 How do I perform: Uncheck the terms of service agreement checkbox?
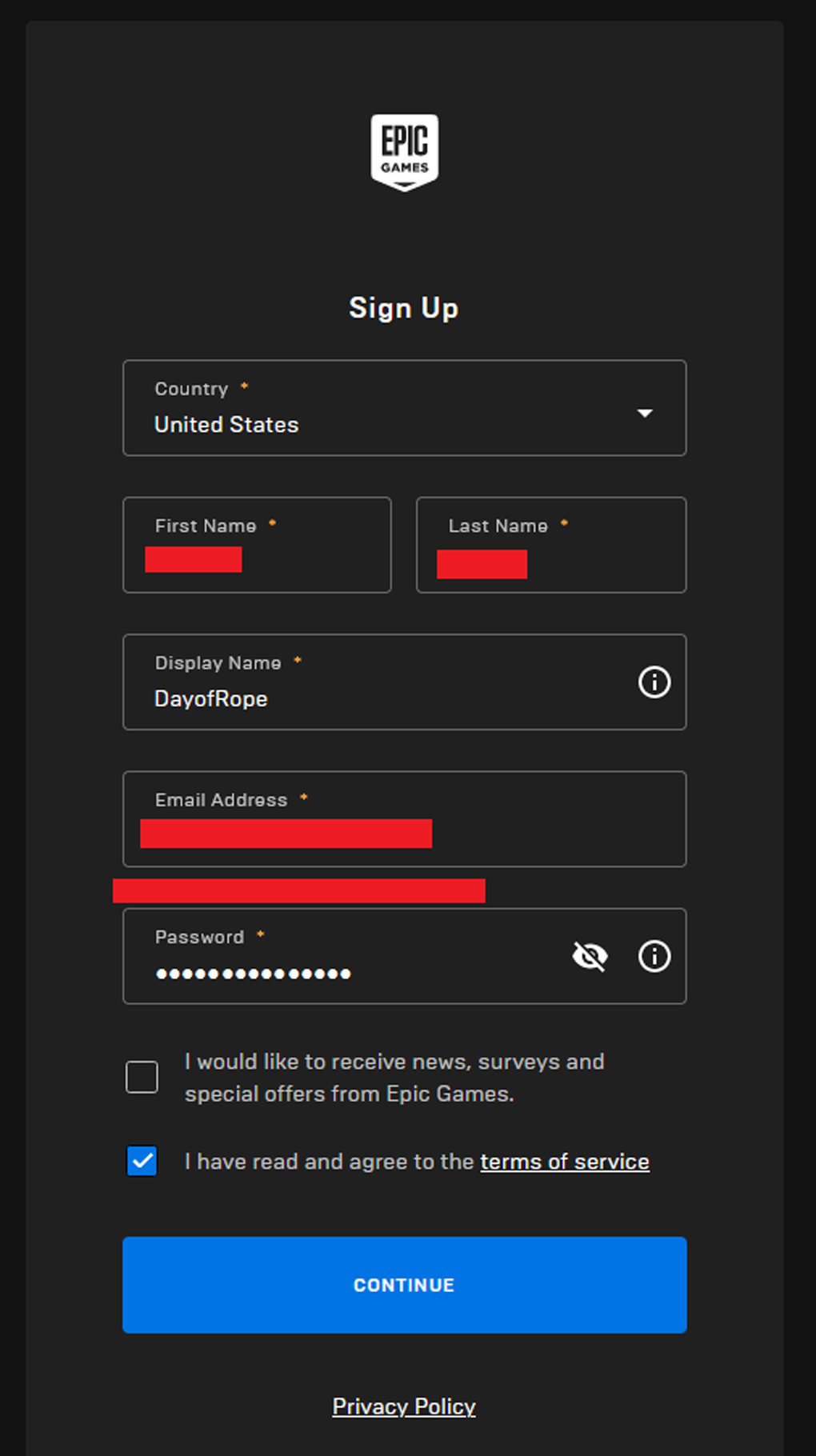click(x=142, y=1161)
